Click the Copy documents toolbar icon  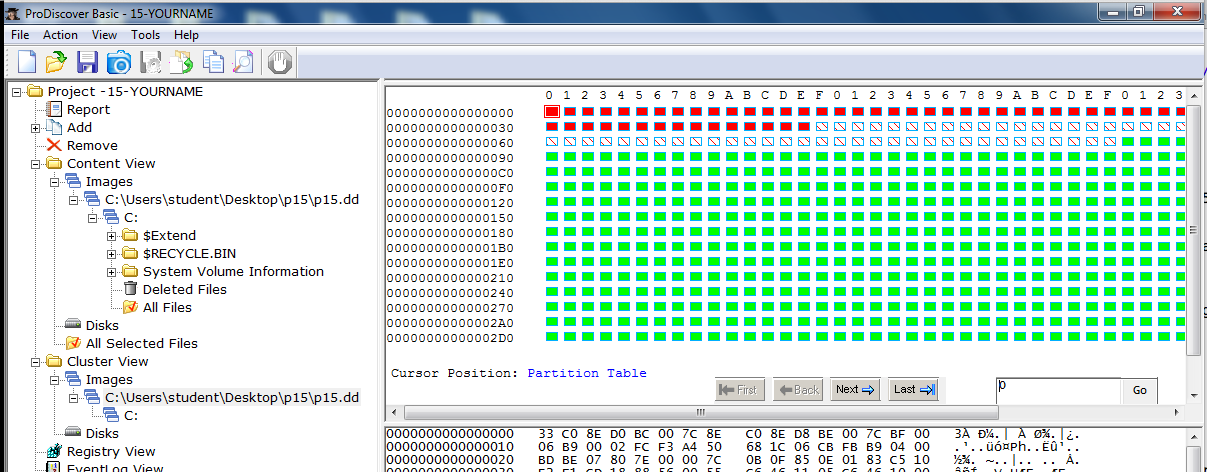tap(213, 62)
